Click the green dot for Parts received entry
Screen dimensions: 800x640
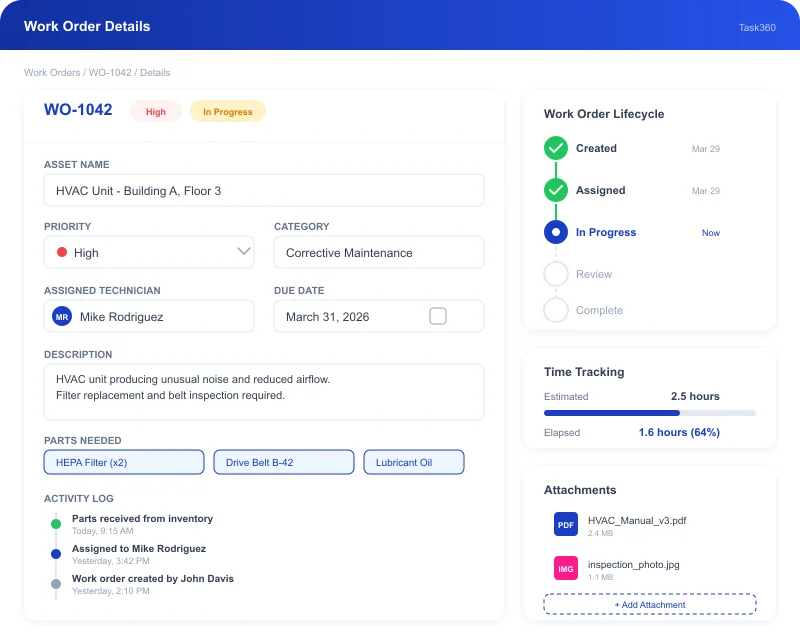click(56, 523)
